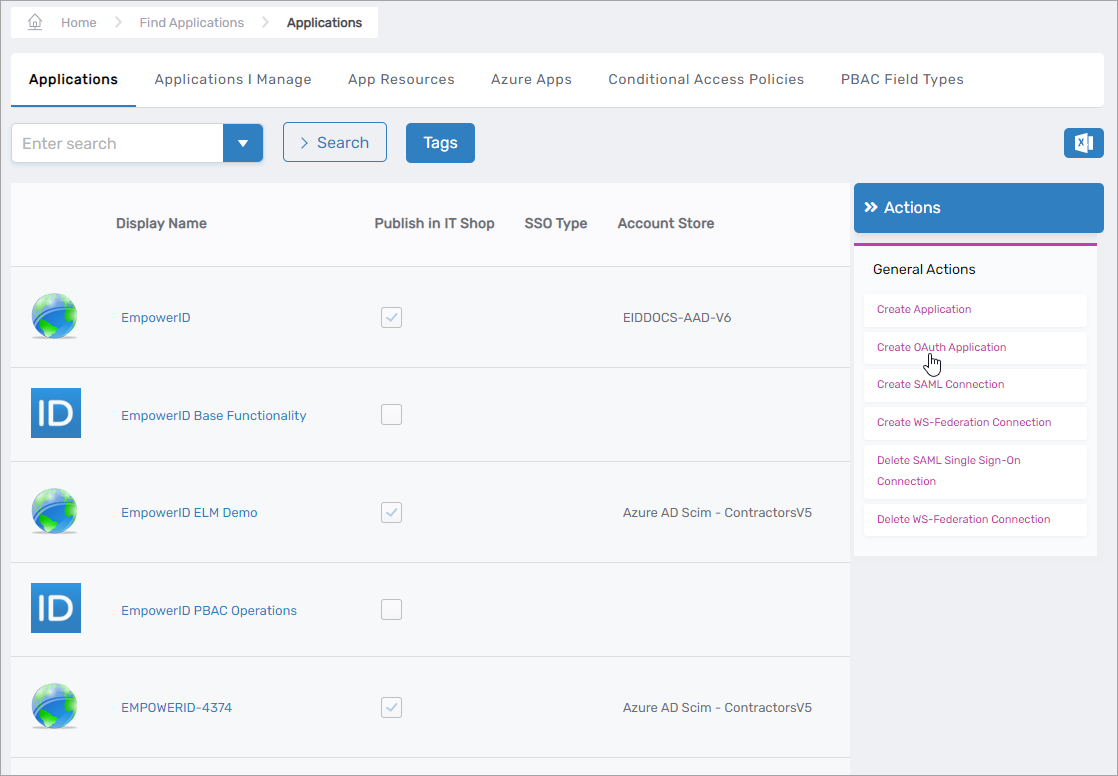
Task: Open the EmpowerID ELM Demo application link
Action: click(189, 512)
